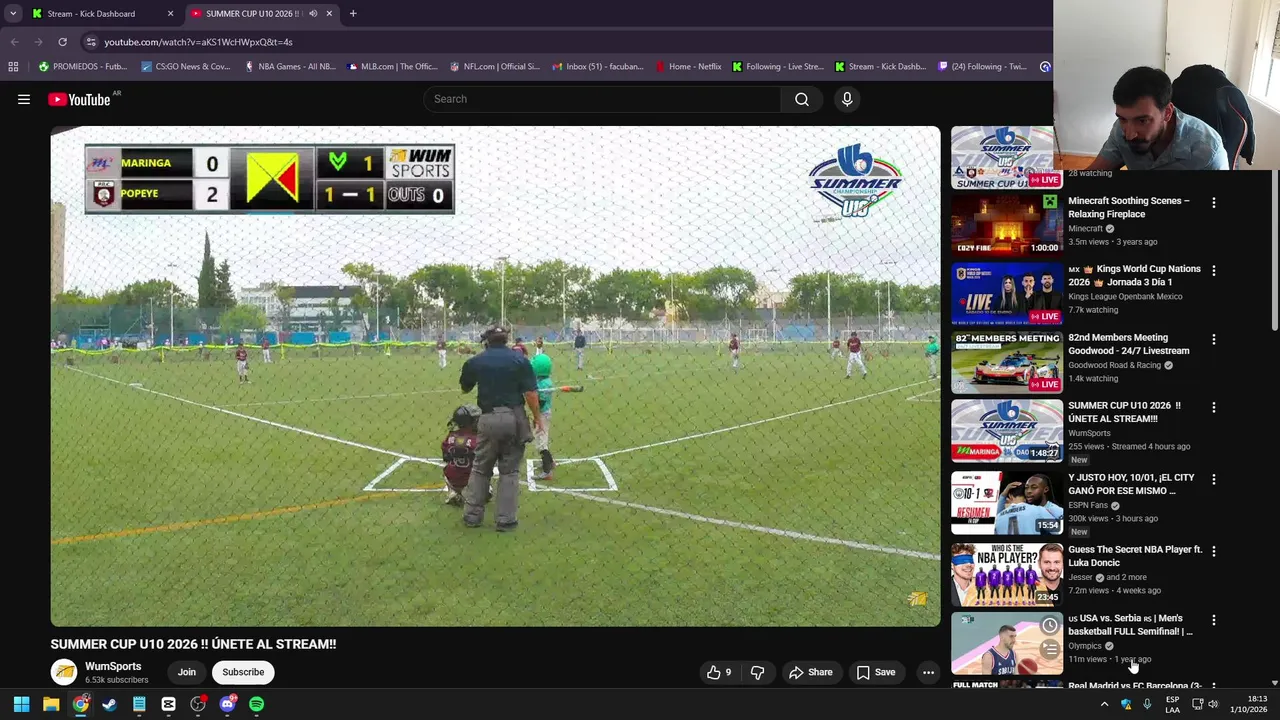Open File Explorer from taskbar
This screenshot has width=1280, height=720.
pyautogui.click(x=51, y=705)
